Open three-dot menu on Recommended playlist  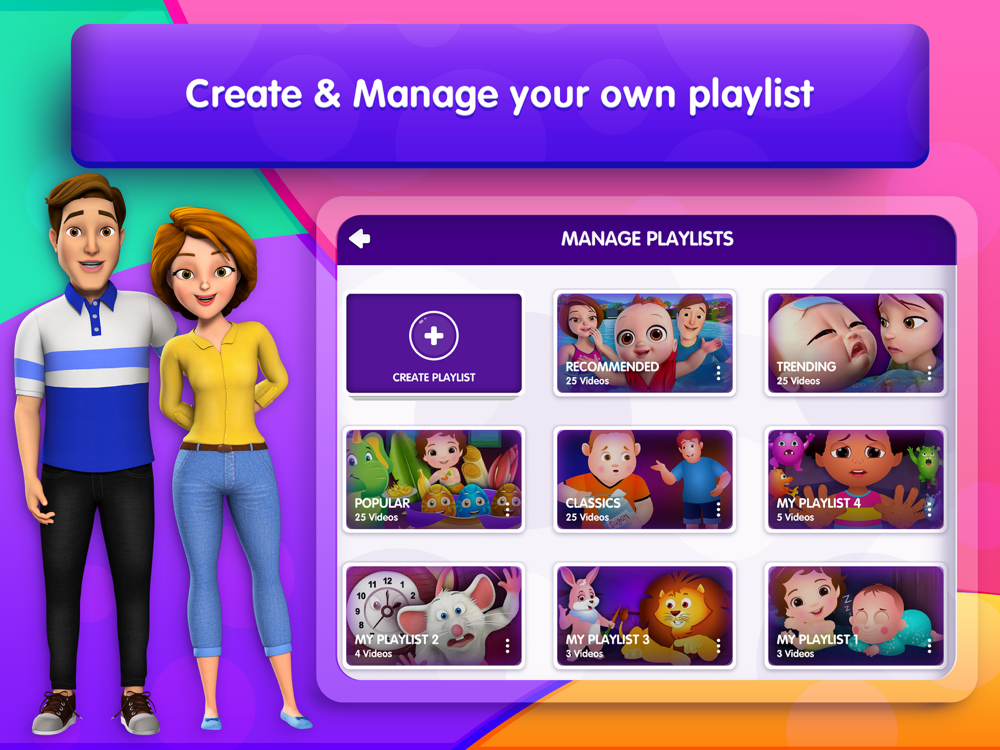point(718,373)
